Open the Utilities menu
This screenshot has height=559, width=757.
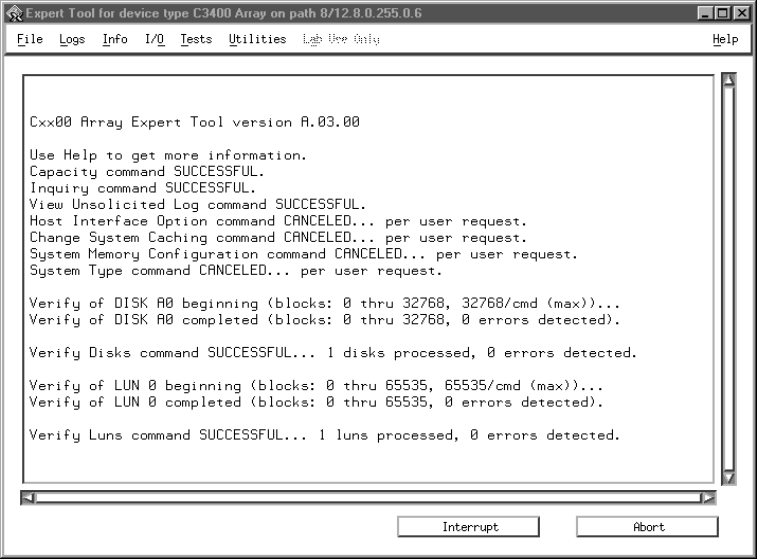257,39
